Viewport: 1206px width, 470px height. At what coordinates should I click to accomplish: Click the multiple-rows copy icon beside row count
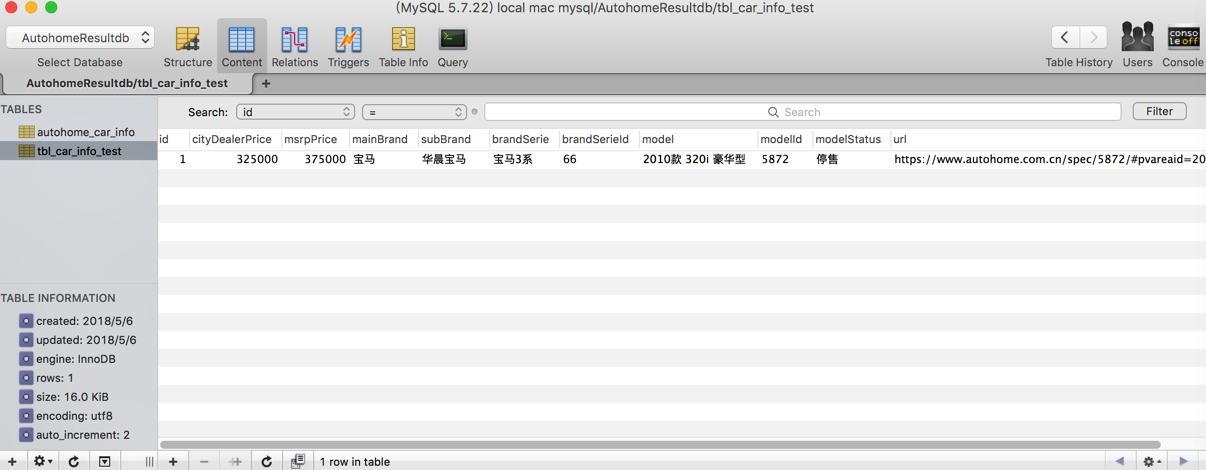pos(298,461)
